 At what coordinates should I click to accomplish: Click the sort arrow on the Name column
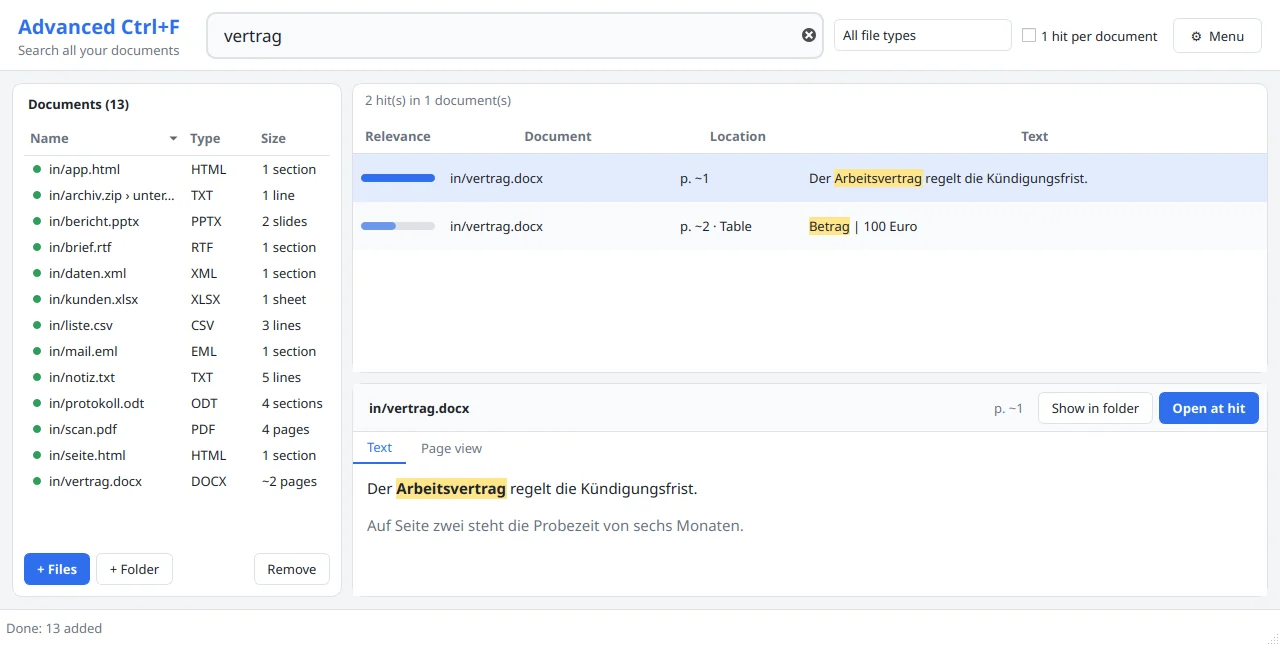[173, 139]
